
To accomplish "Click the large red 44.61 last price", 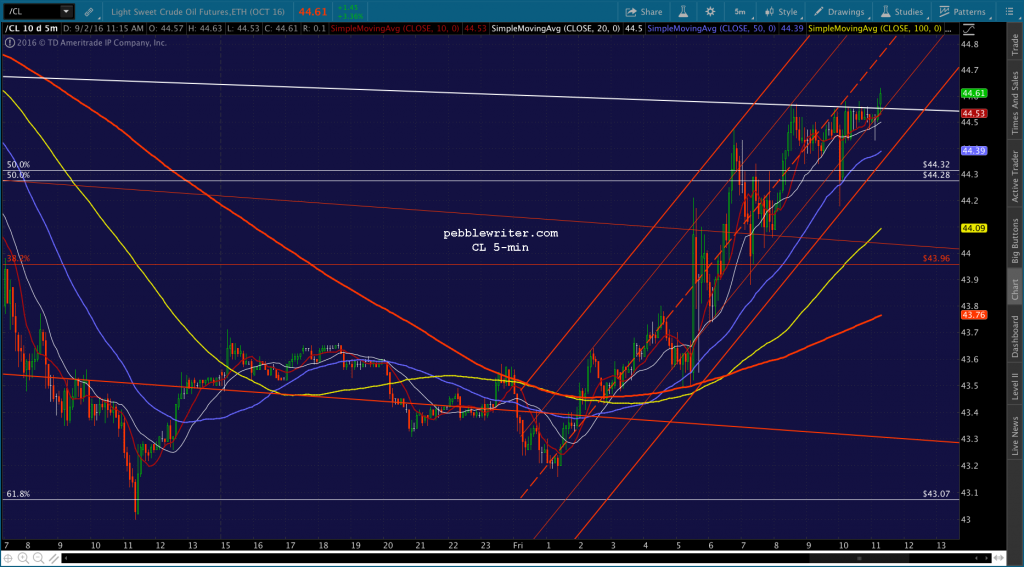I will coord(314,11).
